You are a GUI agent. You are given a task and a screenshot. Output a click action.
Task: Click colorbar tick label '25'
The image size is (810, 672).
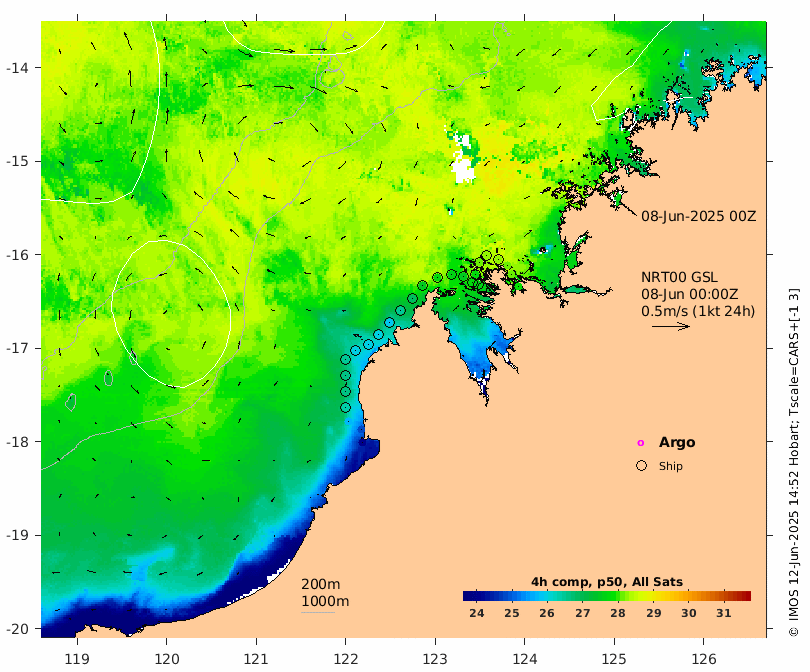pyautogui.click(x=511, y=613)
